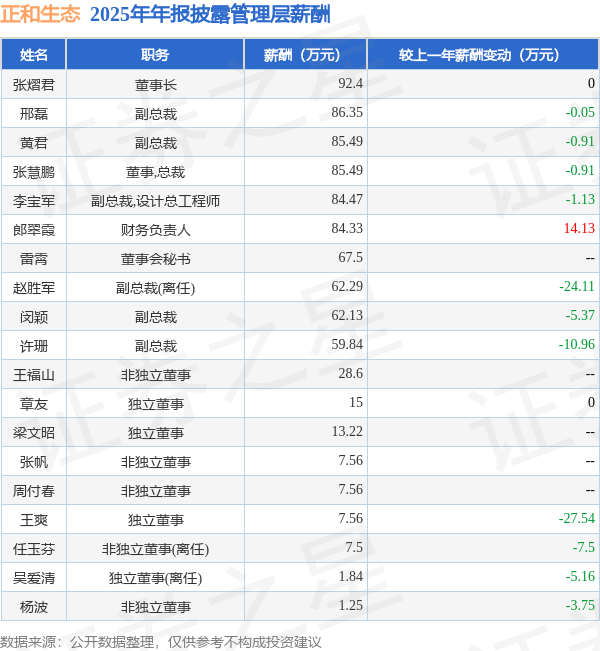
Task: Click the 数据来源 footer note
Action: pyautogui.click(x=161, y=642)
